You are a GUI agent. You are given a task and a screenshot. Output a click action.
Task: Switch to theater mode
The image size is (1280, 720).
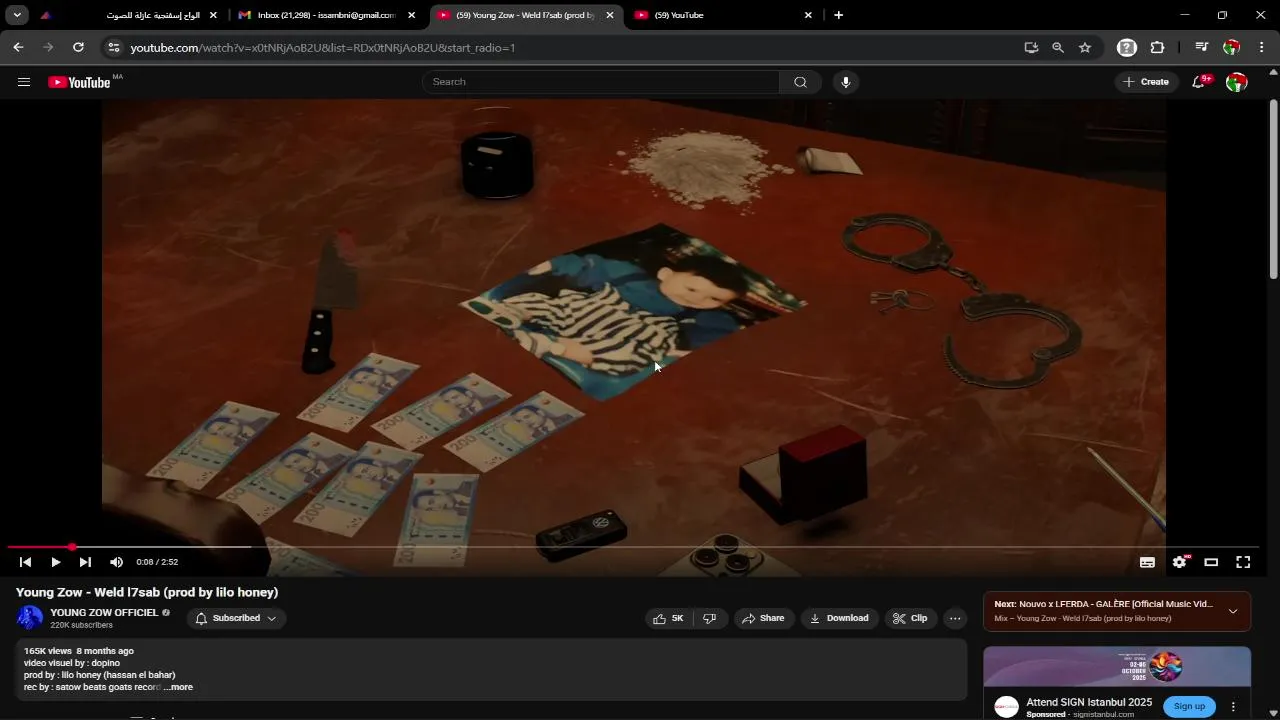1211,562
